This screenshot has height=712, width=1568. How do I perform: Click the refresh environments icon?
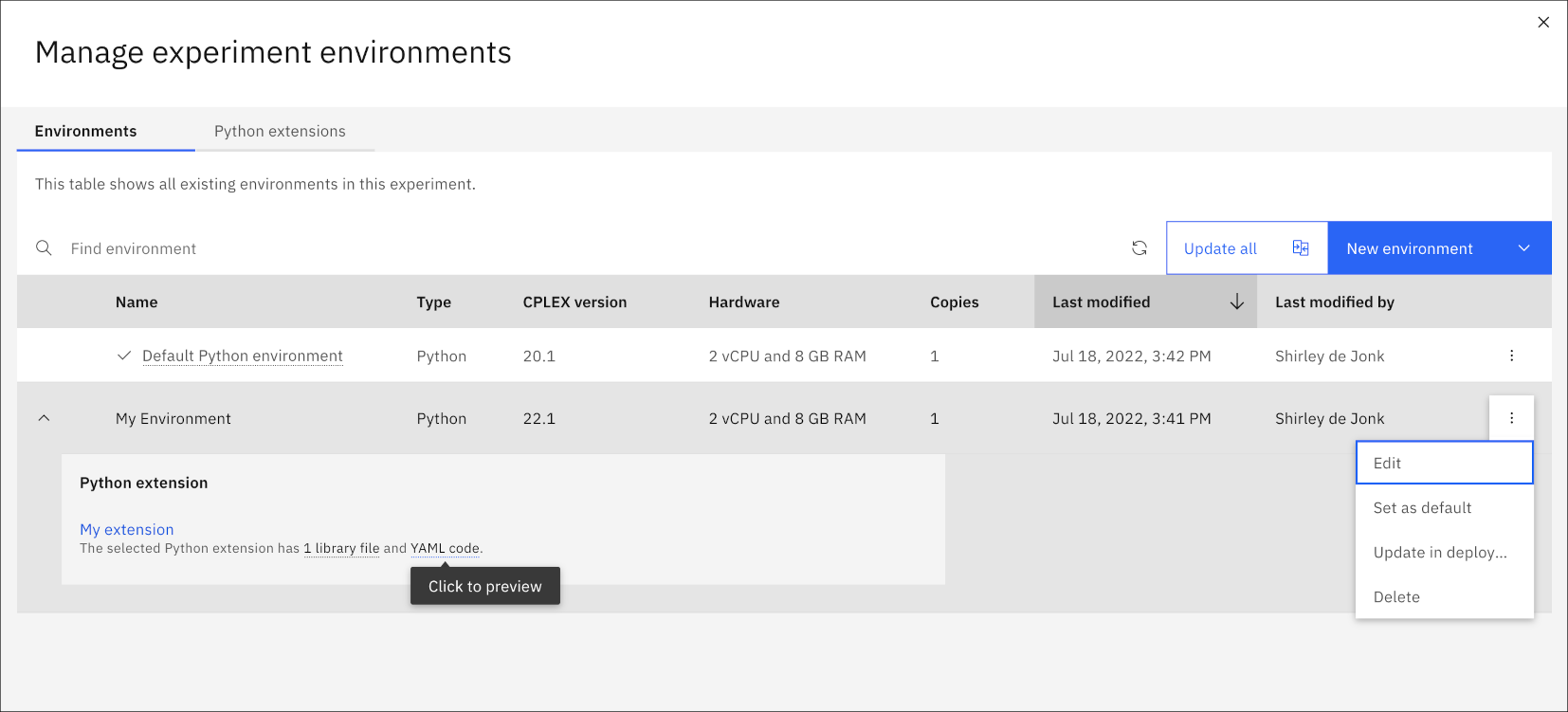click(x=1140, y=248)
